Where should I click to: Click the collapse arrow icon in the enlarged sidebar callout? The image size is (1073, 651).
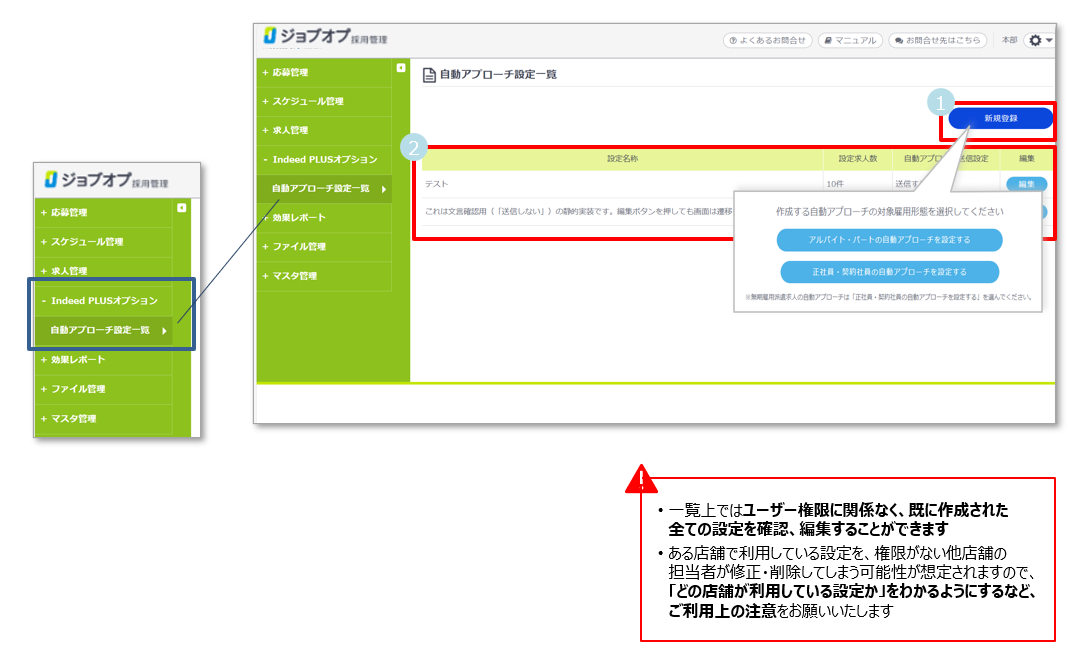(x=181, y=208)
